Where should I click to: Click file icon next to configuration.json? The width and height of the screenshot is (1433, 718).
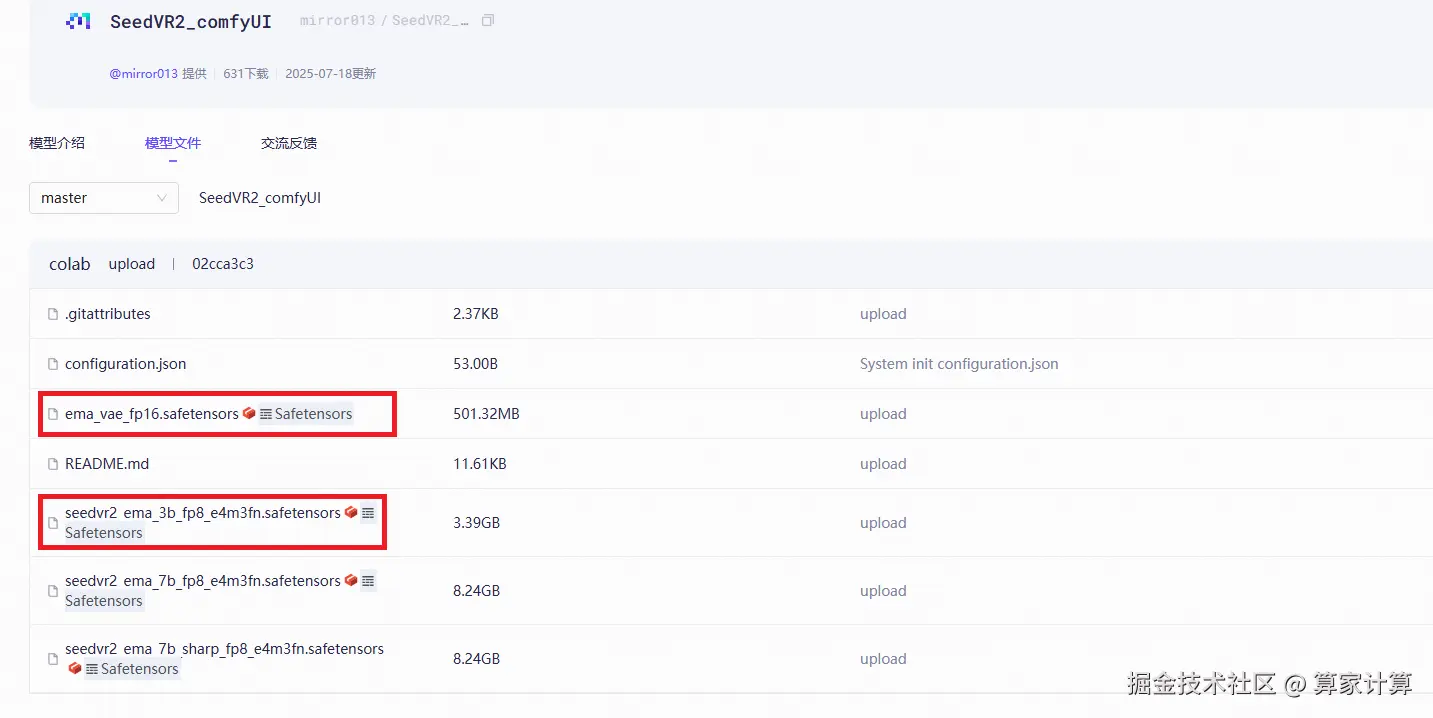click(54, 364)
